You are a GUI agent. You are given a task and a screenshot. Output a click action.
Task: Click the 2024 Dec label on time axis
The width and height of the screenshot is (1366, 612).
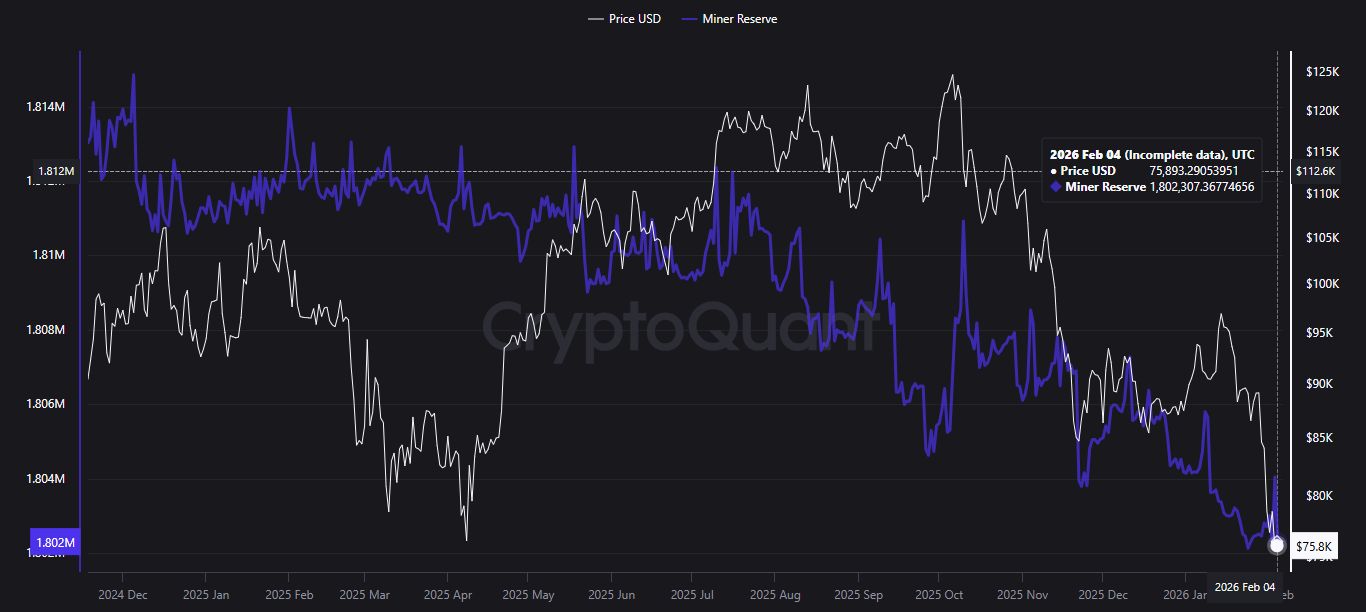(123, 594)
